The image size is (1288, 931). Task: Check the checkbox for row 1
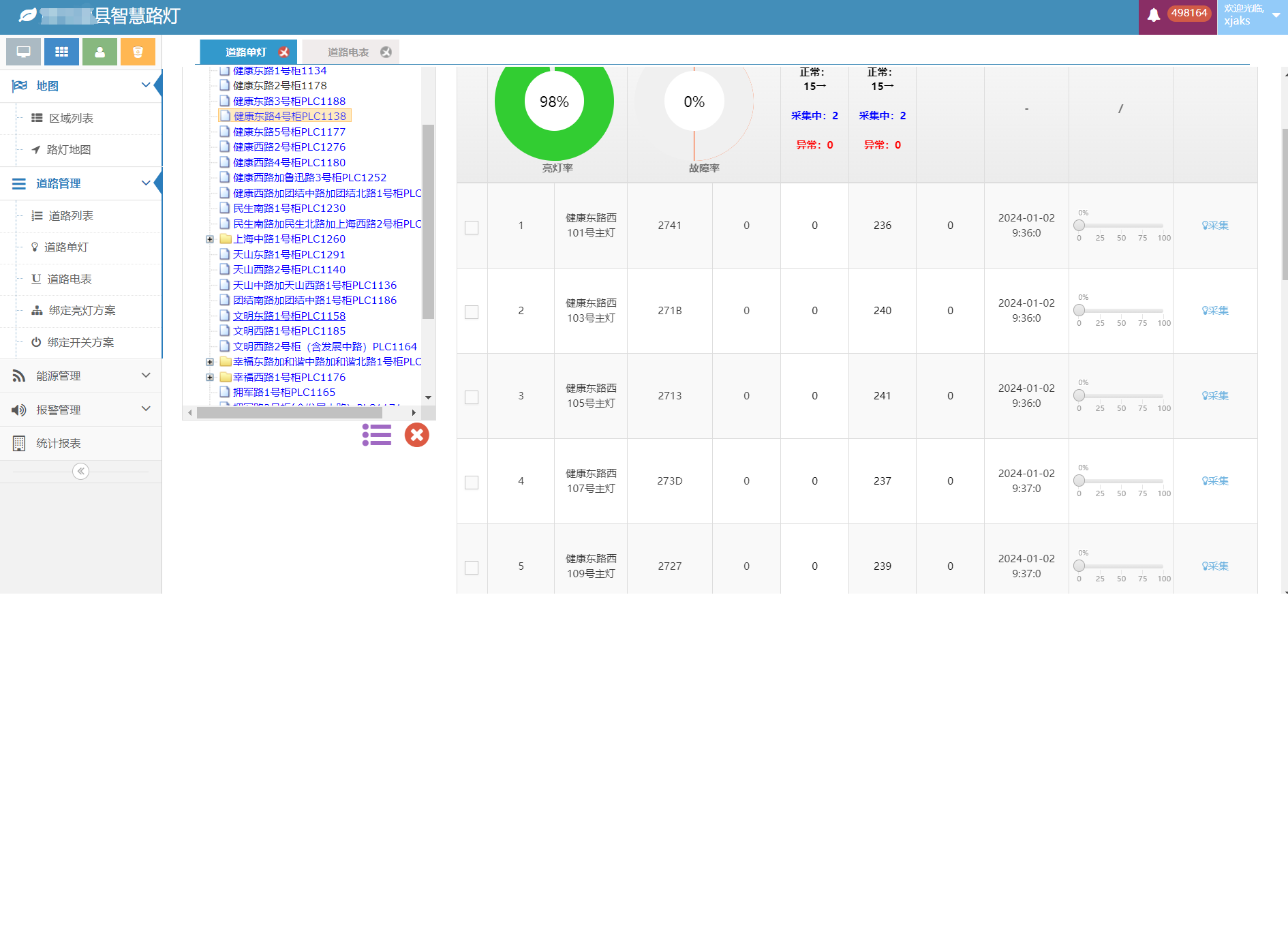(472, 228)
